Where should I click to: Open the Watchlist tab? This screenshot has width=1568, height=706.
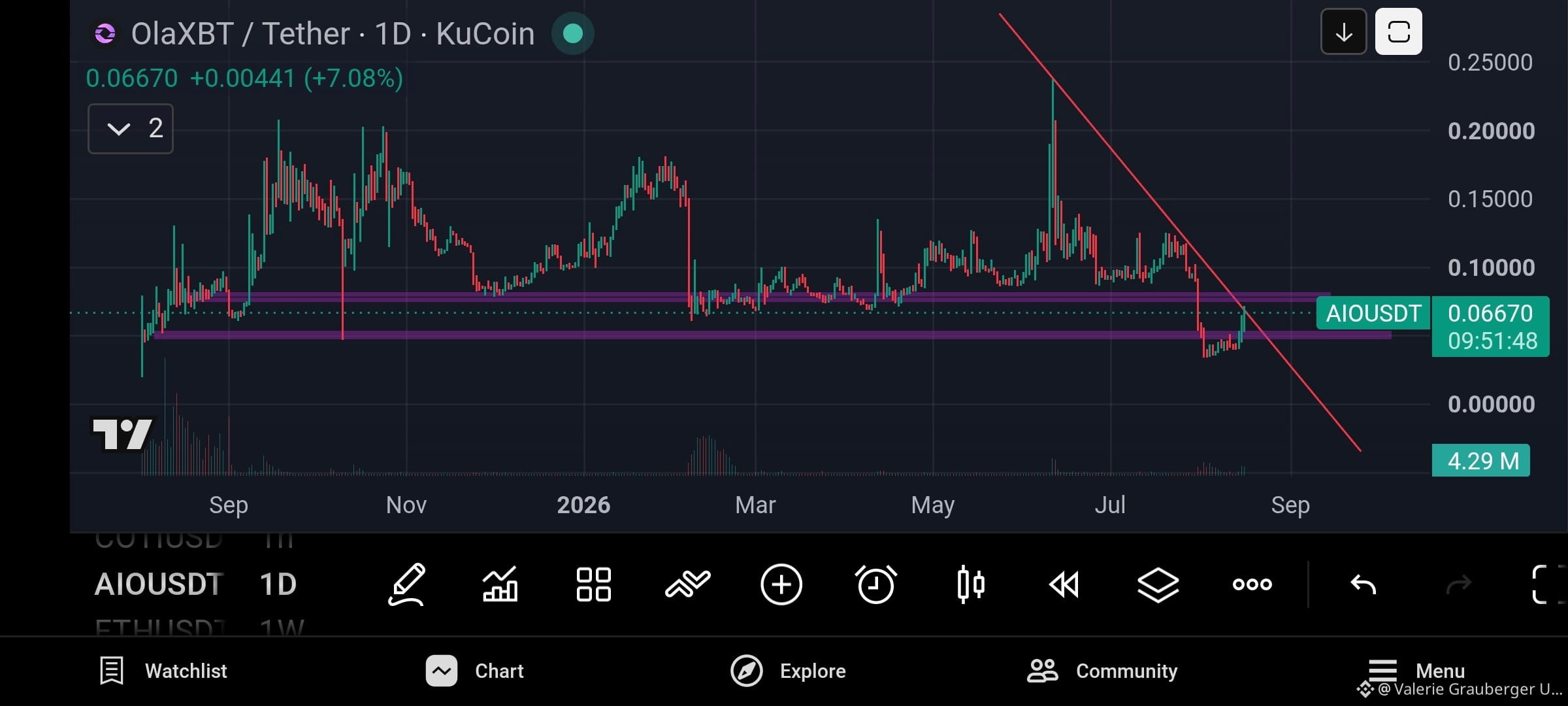pyautogui.click(x=163, y=671)
